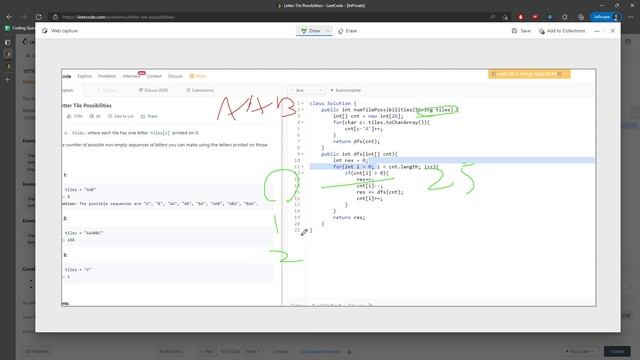View site information lock icon
This screenshot has width=640, height=360.
coord(56,17)
